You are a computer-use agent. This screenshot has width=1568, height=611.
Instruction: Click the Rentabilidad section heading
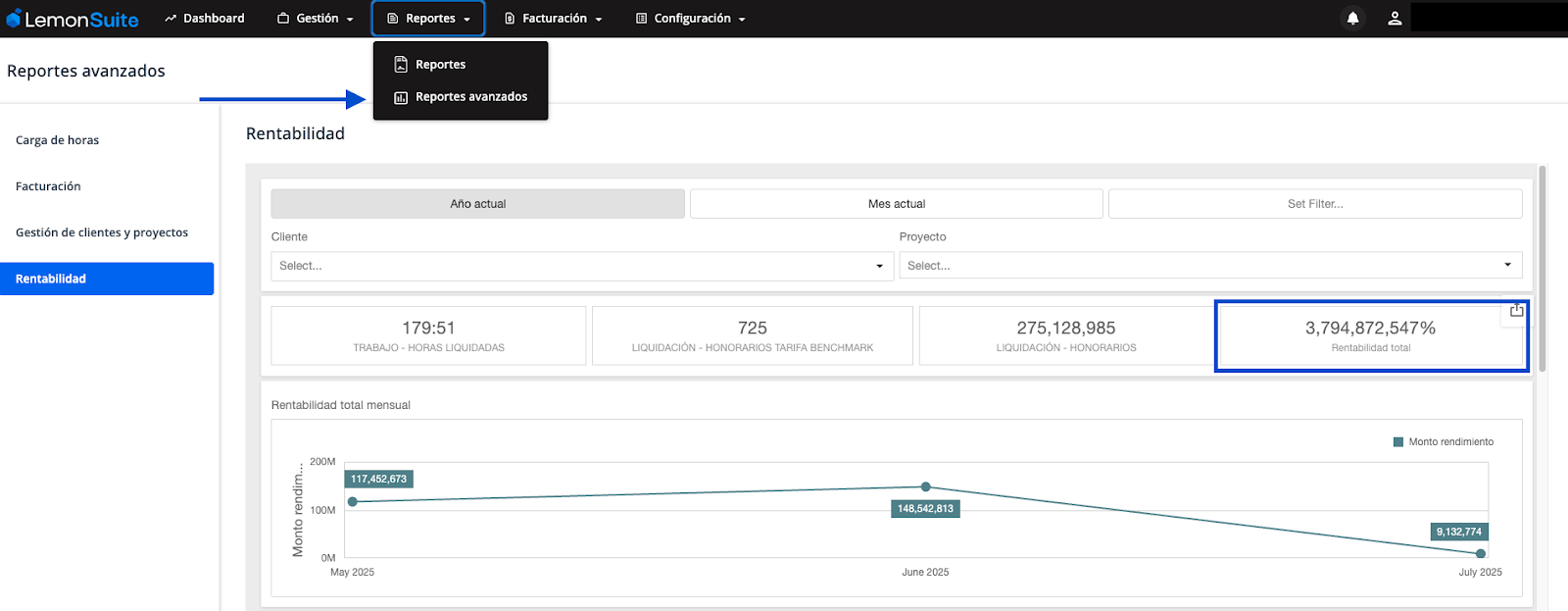point(295,133)
